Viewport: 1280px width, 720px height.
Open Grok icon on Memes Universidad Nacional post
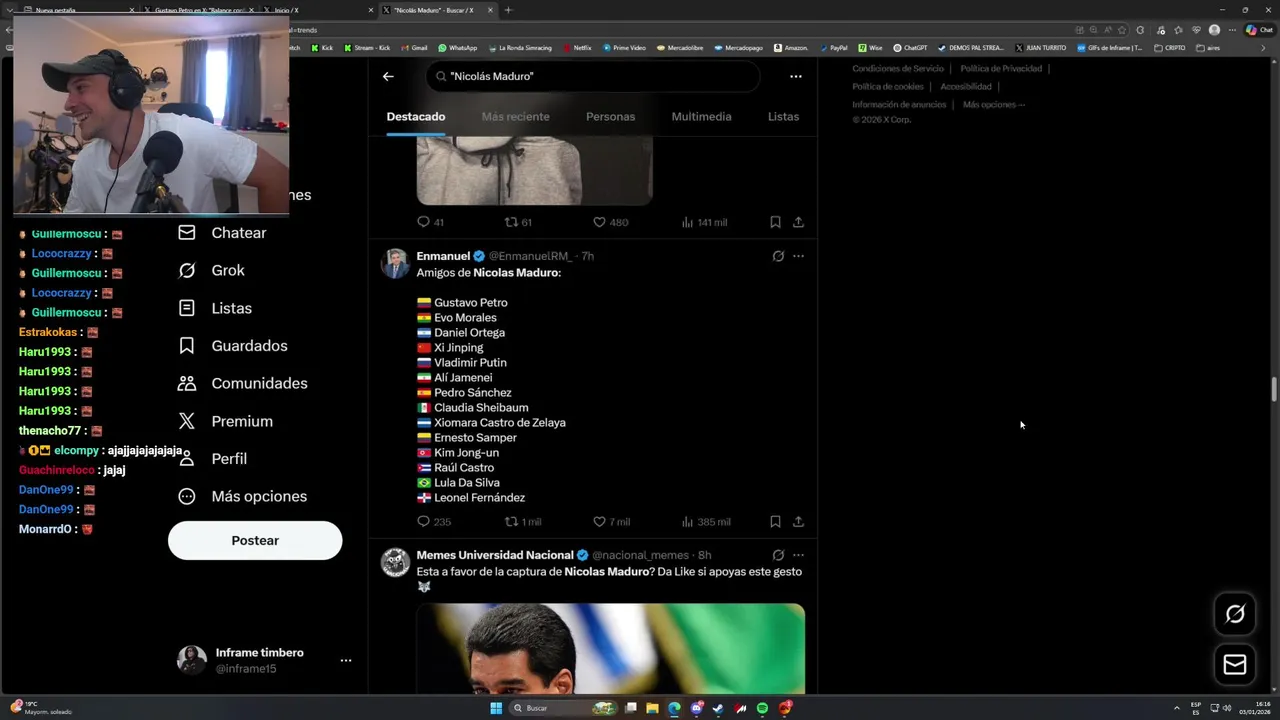pyautogui.click(x=778, y=555)
